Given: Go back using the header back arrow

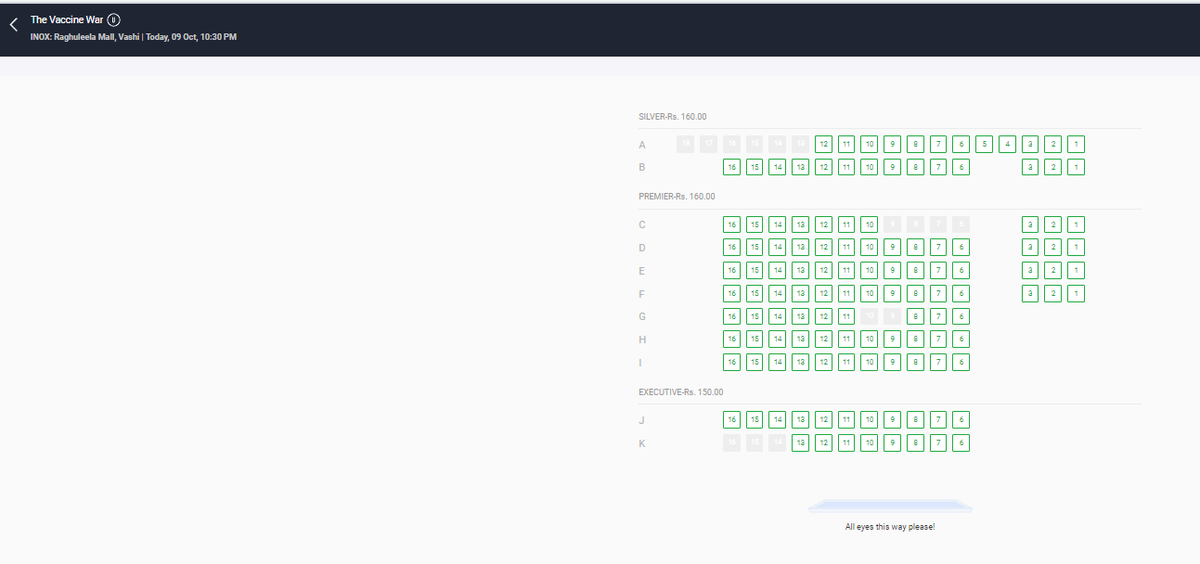Looking at the screenshot, I should (13, 27).
